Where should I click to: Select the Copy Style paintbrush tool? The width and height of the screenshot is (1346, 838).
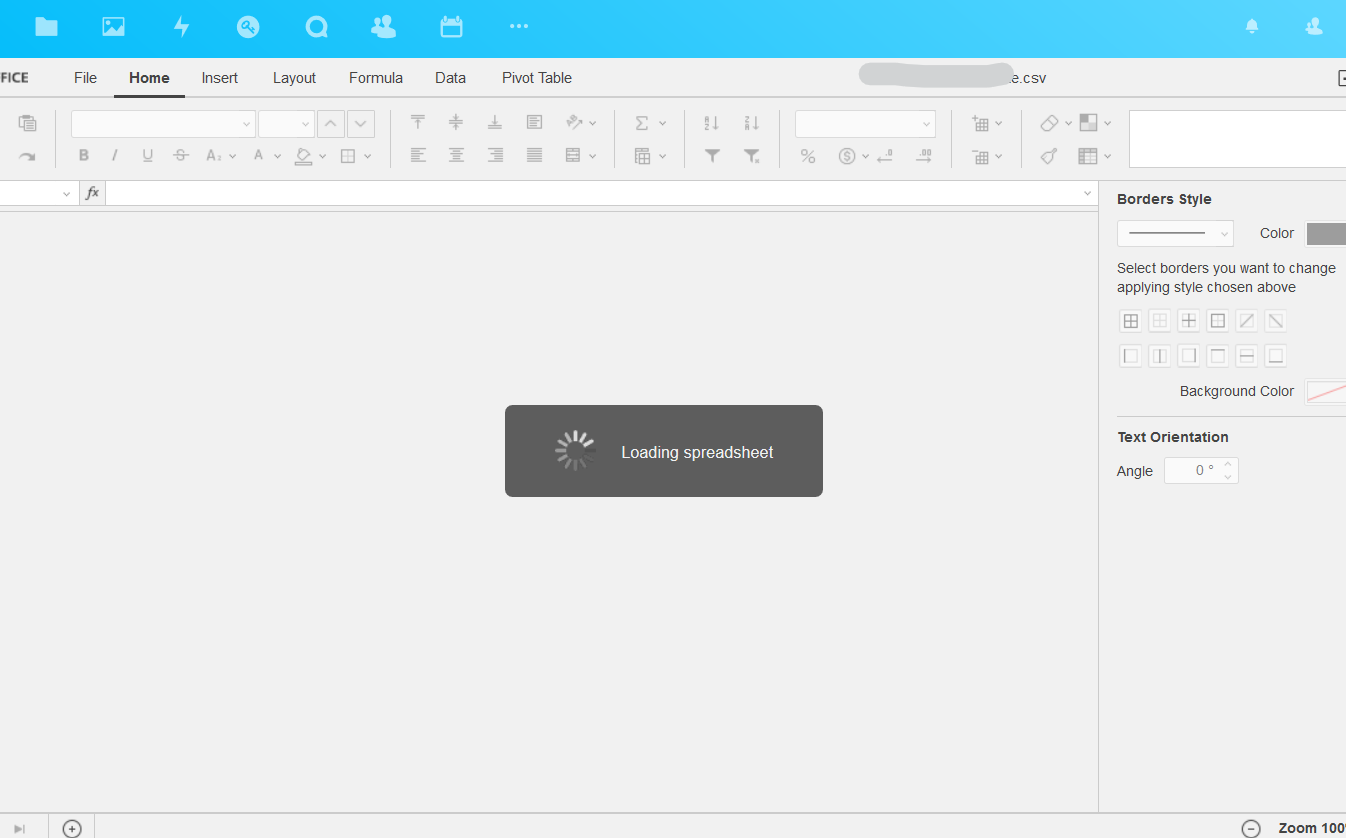1047,156
